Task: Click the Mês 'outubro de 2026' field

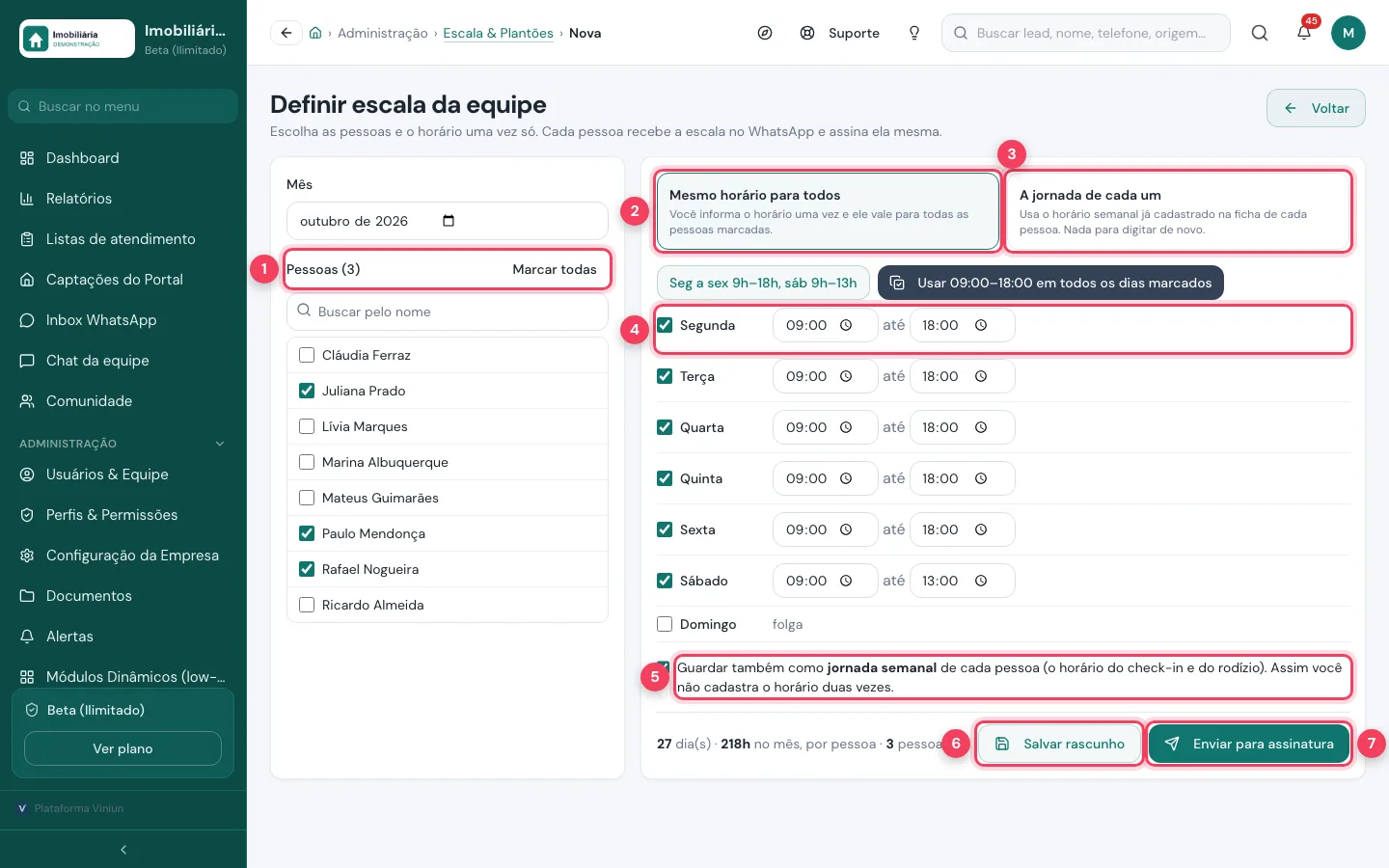Action: point(448,221)
